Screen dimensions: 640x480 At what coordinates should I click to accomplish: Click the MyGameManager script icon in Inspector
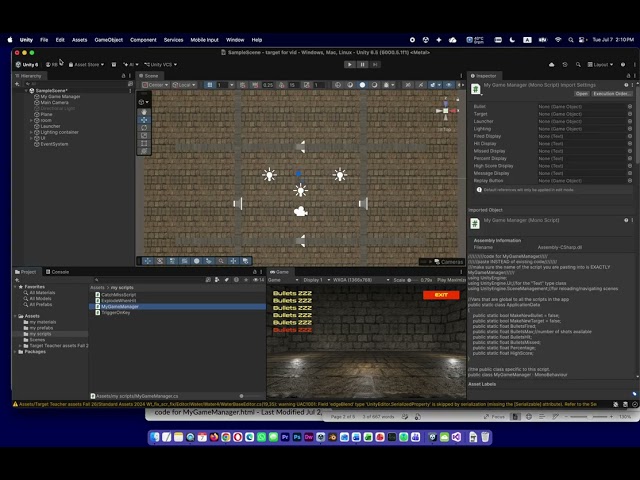(476, 89)
